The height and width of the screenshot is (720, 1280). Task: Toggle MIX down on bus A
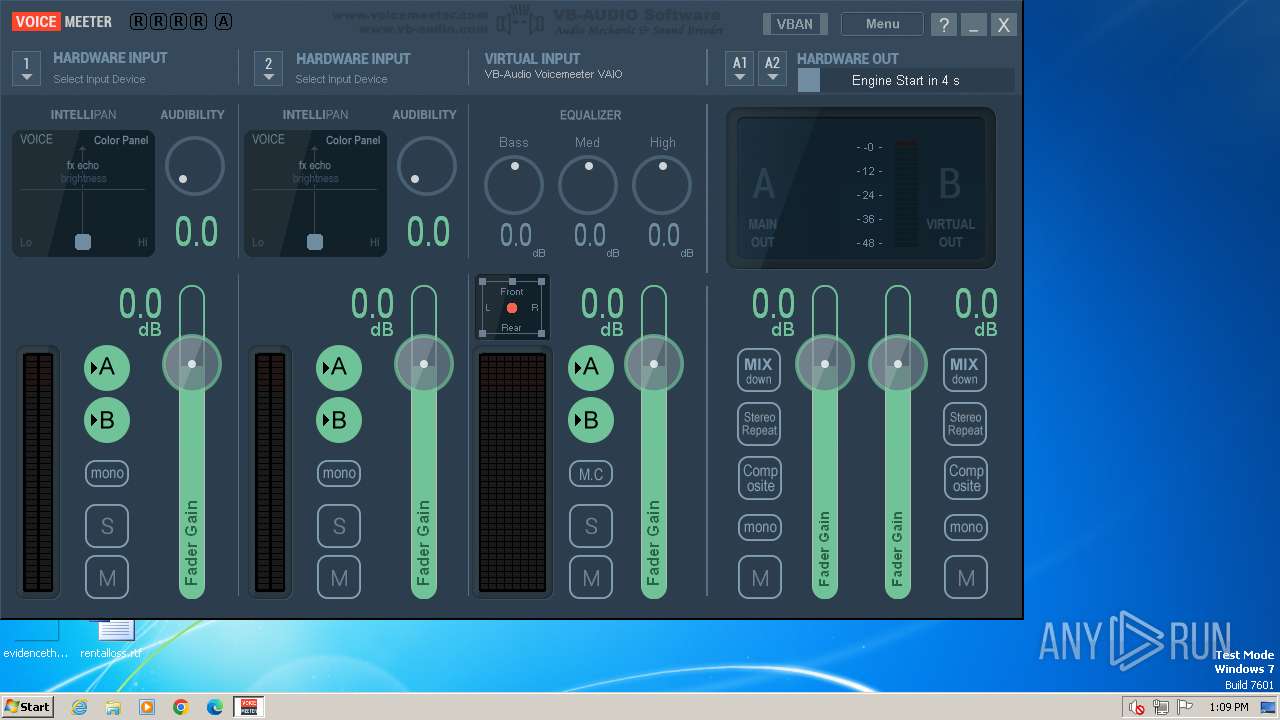coord(759,370)
